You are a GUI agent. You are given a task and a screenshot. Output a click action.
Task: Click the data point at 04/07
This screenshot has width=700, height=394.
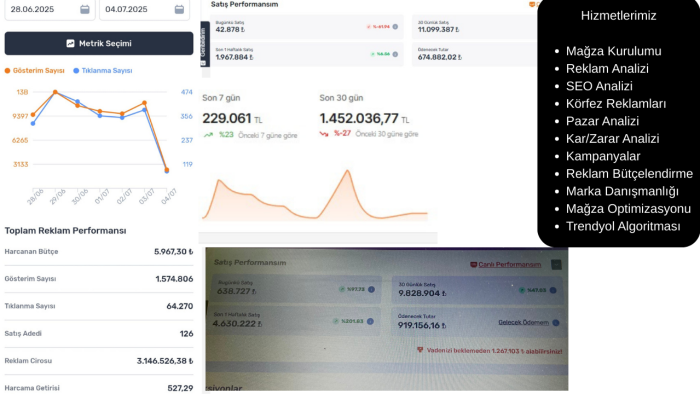click(x=167, y=170)
